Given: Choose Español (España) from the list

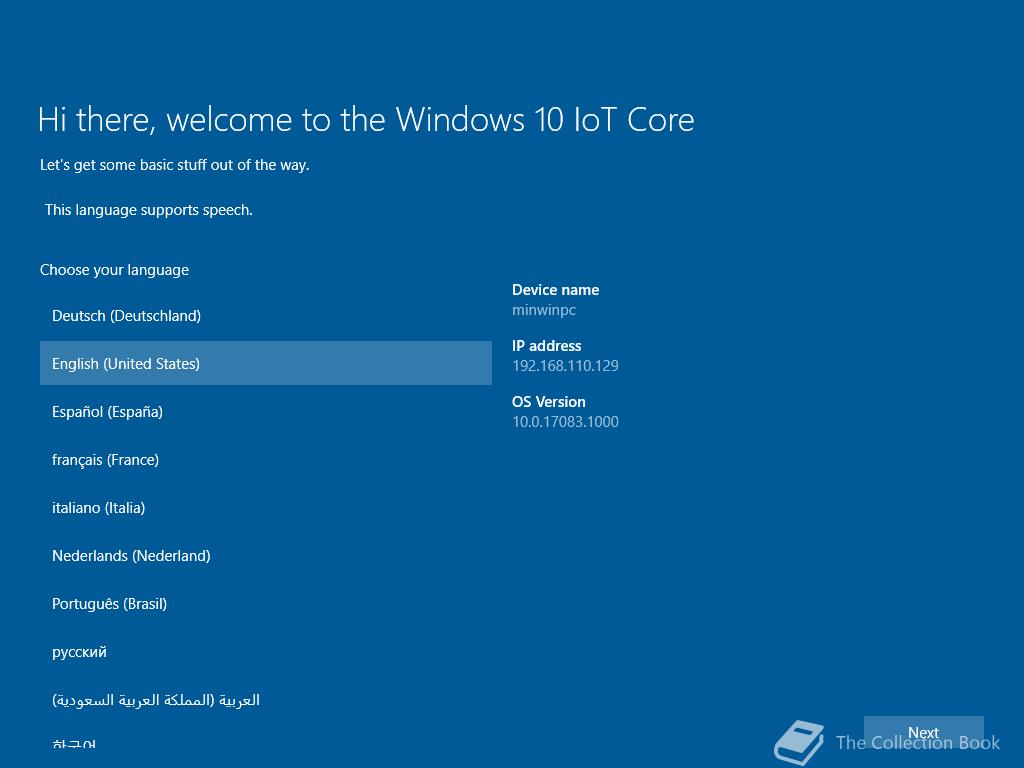Looking at the screenshot, I should point(265,411).
